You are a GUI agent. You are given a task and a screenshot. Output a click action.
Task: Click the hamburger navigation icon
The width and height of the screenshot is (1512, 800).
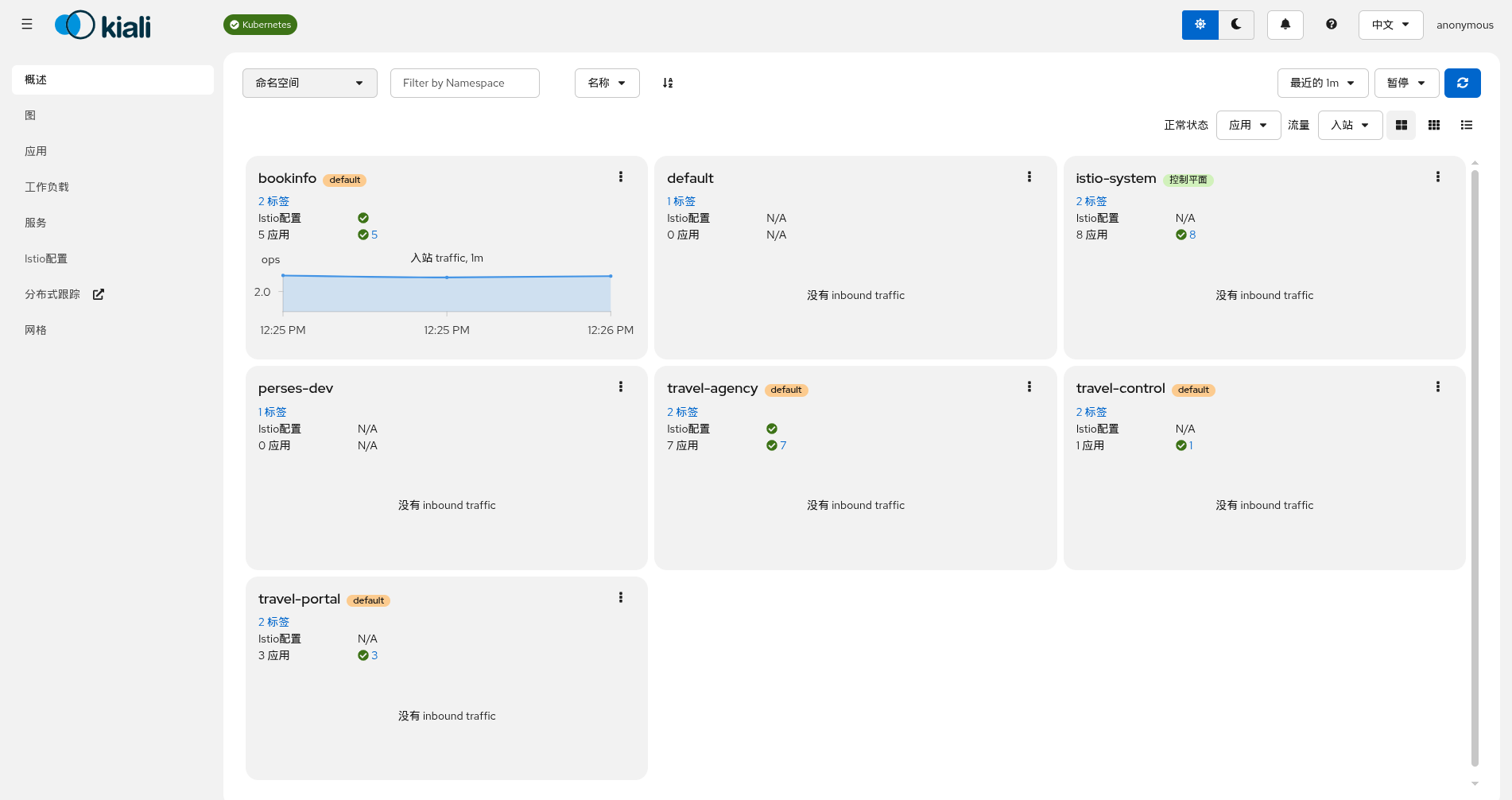point(26,24)
